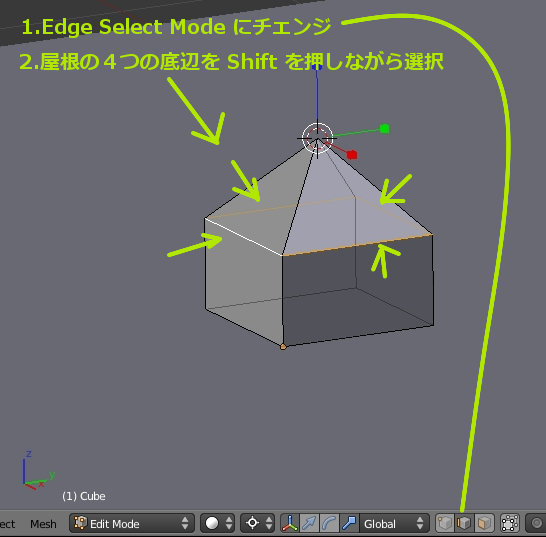Select the orange highlighted front roof edge
546x537 pixels.
[358, 245]
